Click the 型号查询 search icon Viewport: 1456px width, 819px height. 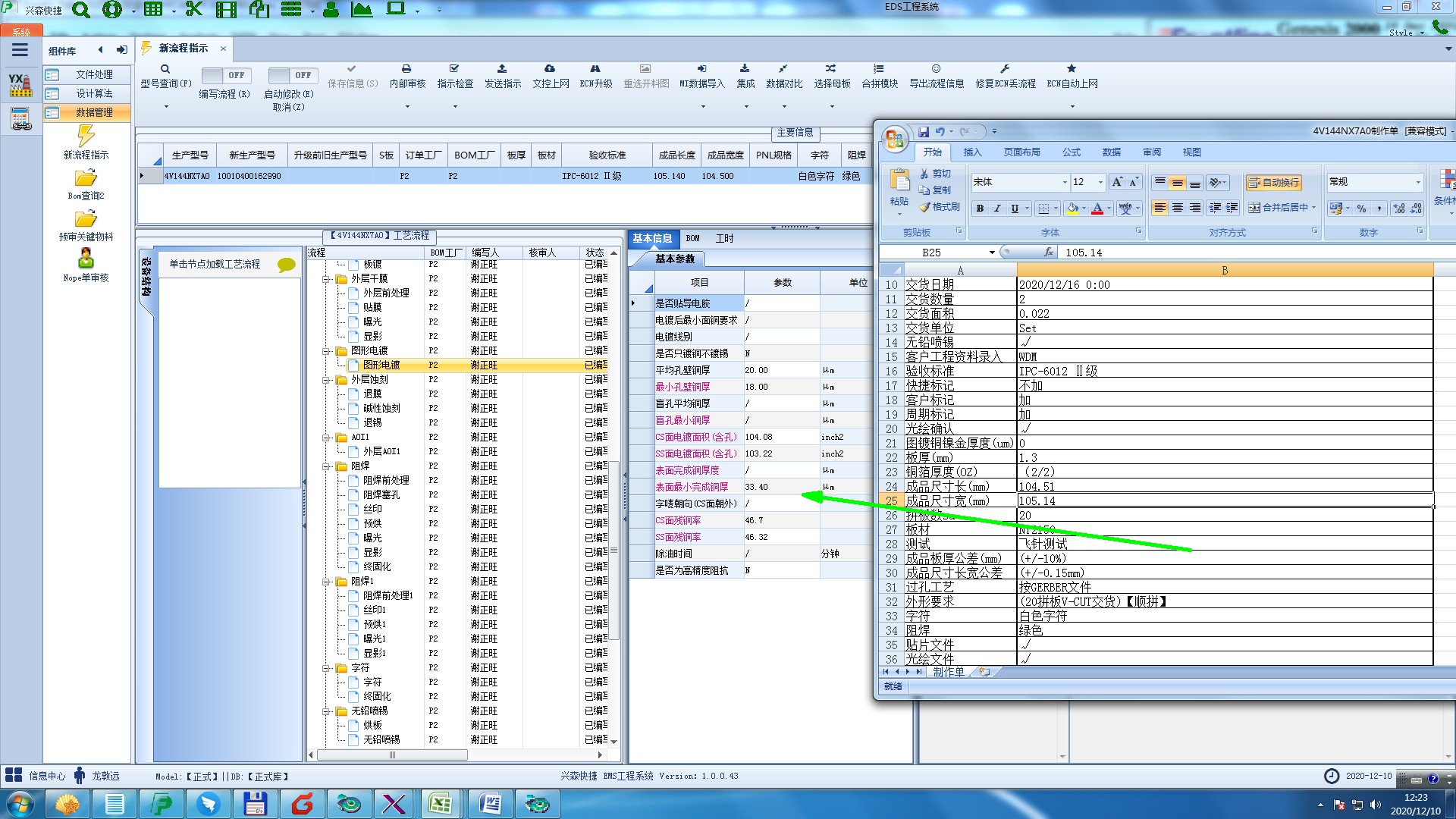point(165,69)
